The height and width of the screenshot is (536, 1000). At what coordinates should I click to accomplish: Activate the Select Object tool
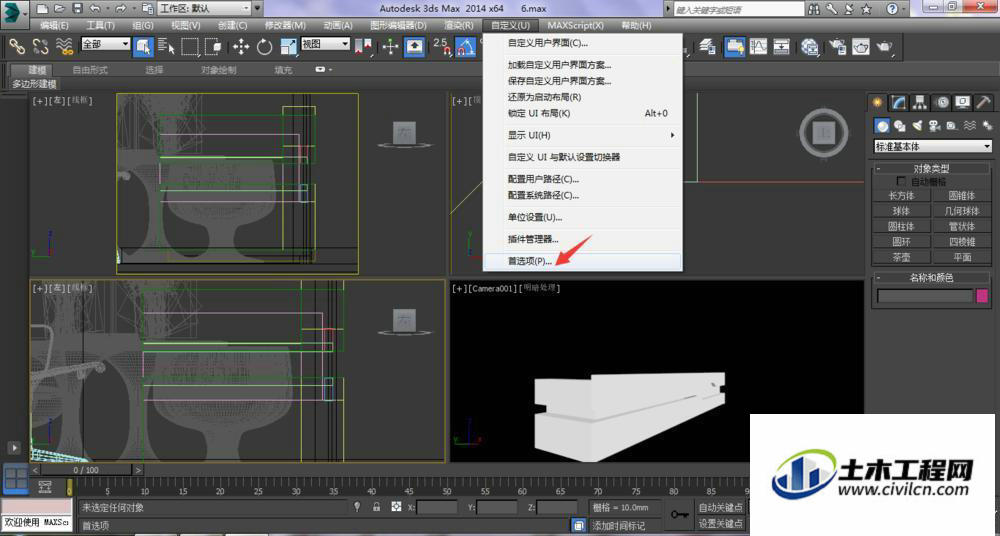click(x=143, y=46)
